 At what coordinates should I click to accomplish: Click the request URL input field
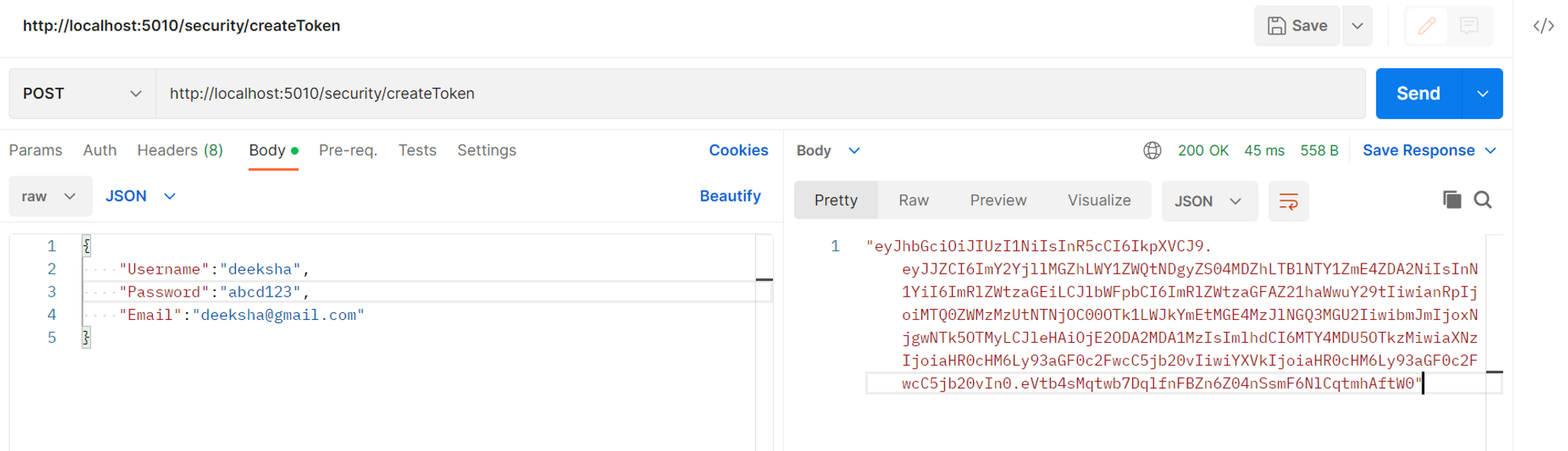click(759, 93)
